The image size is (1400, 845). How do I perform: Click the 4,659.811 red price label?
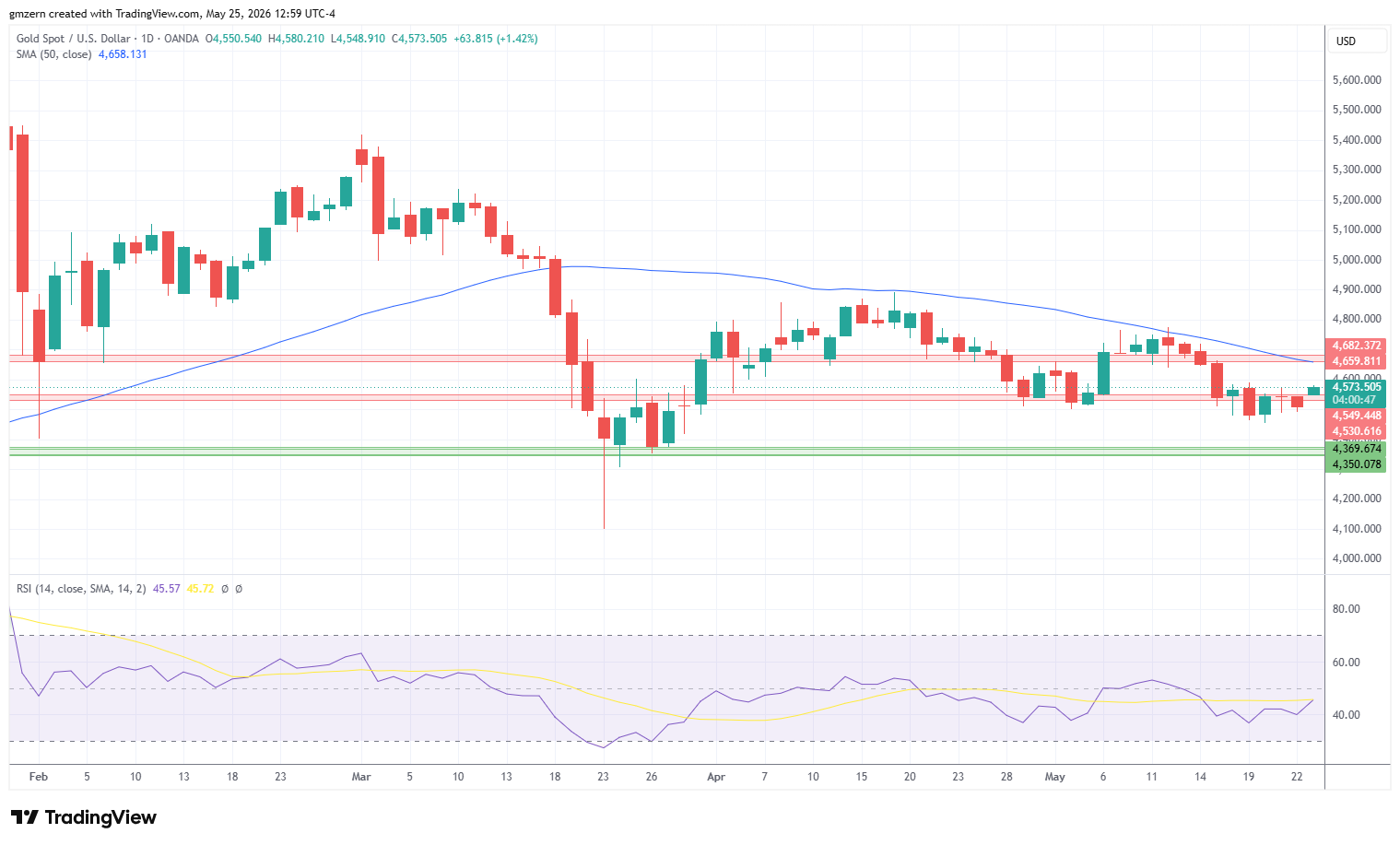[1356, 361]
